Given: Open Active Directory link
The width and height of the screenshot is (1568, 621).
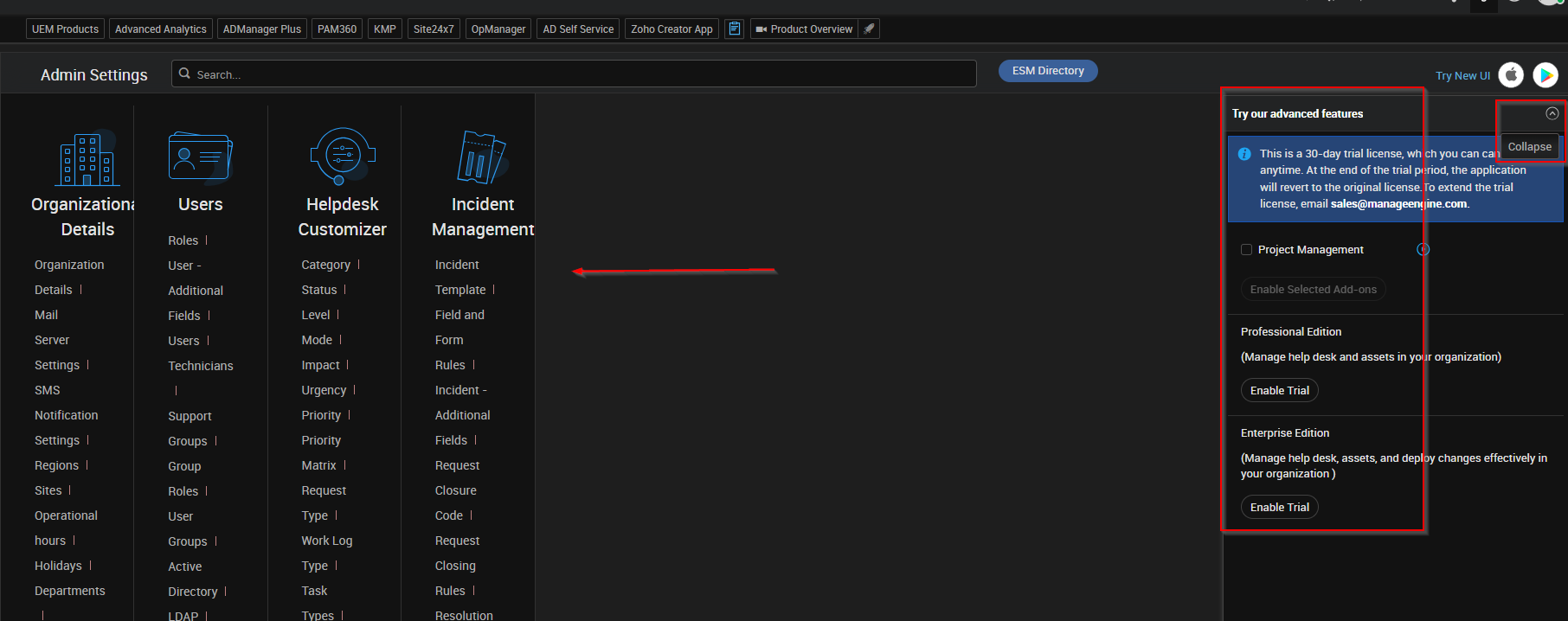Looking at the screenshot, I should (x=192, y=579).
